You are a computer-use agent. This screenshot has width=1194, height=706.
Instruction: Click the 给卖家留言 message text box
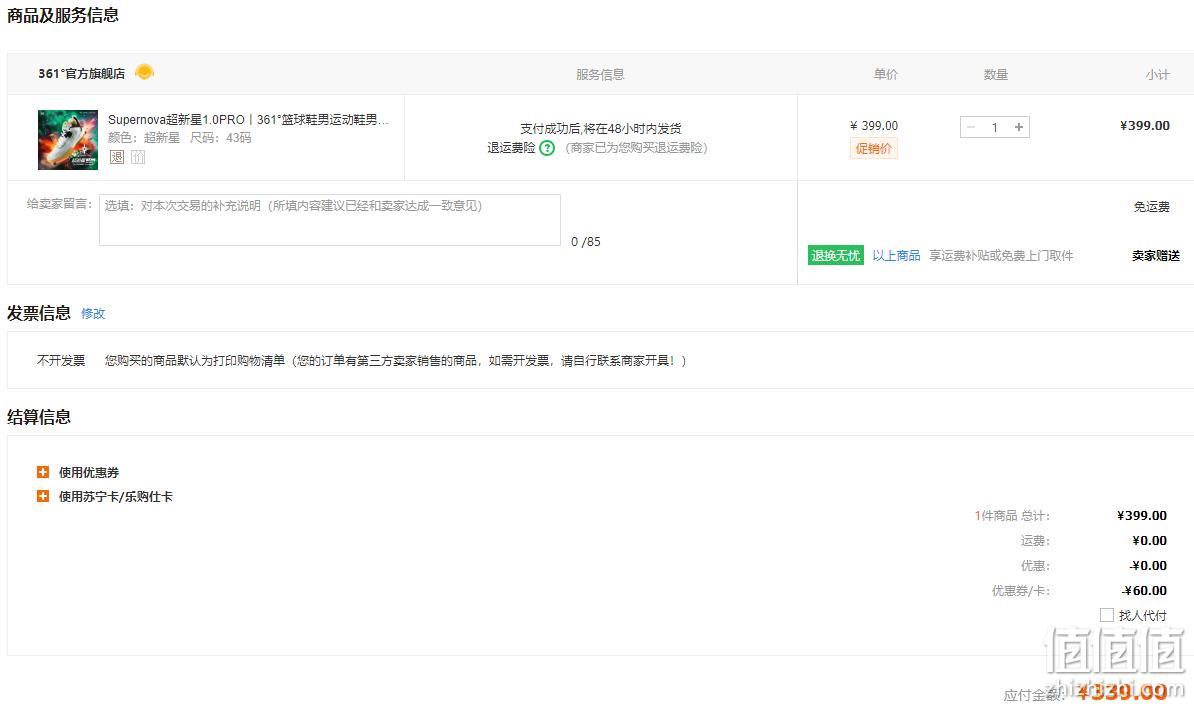click(x=330, y=220)
